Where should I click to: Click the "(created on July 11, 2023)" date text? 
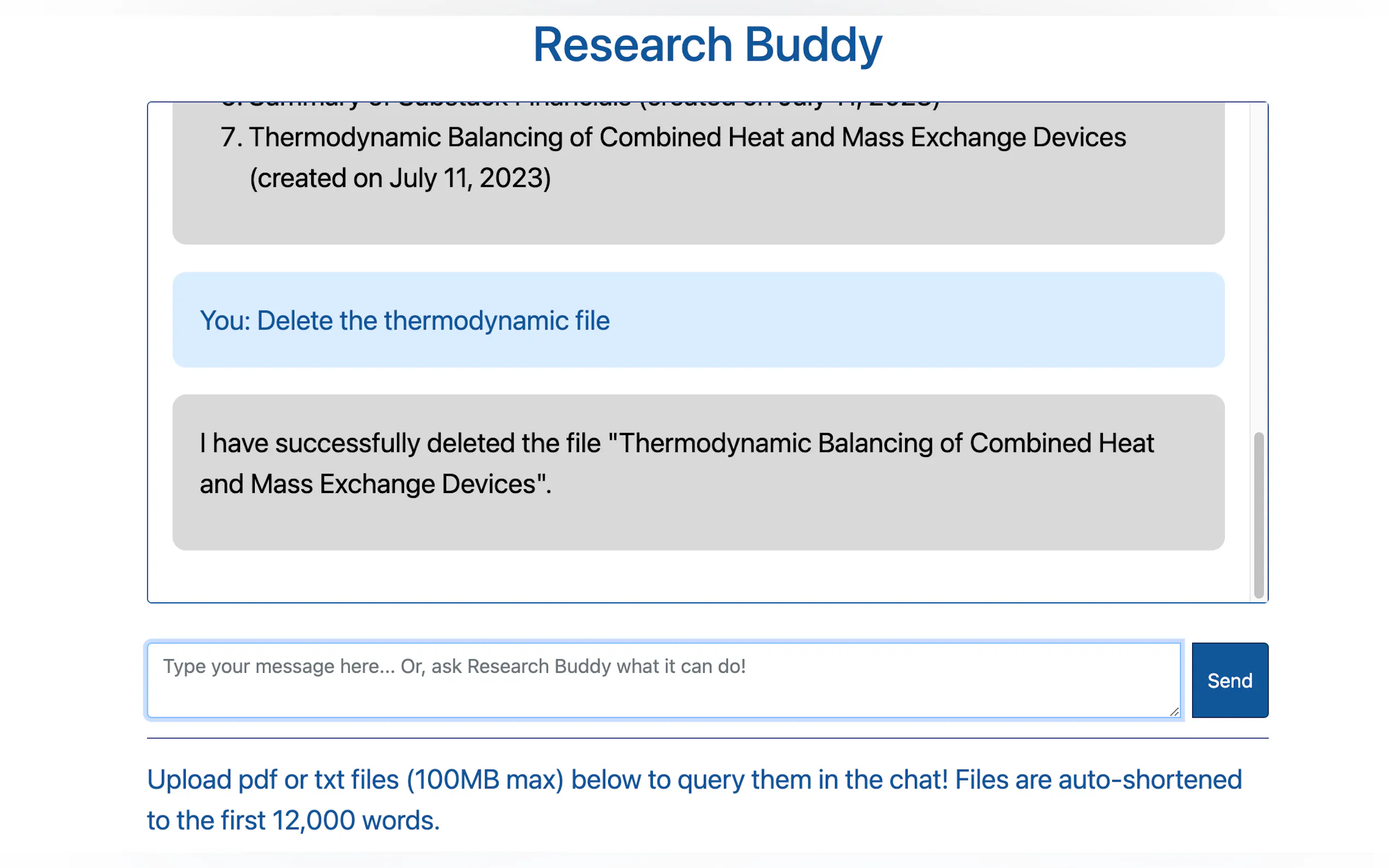(x=400, y=178)
